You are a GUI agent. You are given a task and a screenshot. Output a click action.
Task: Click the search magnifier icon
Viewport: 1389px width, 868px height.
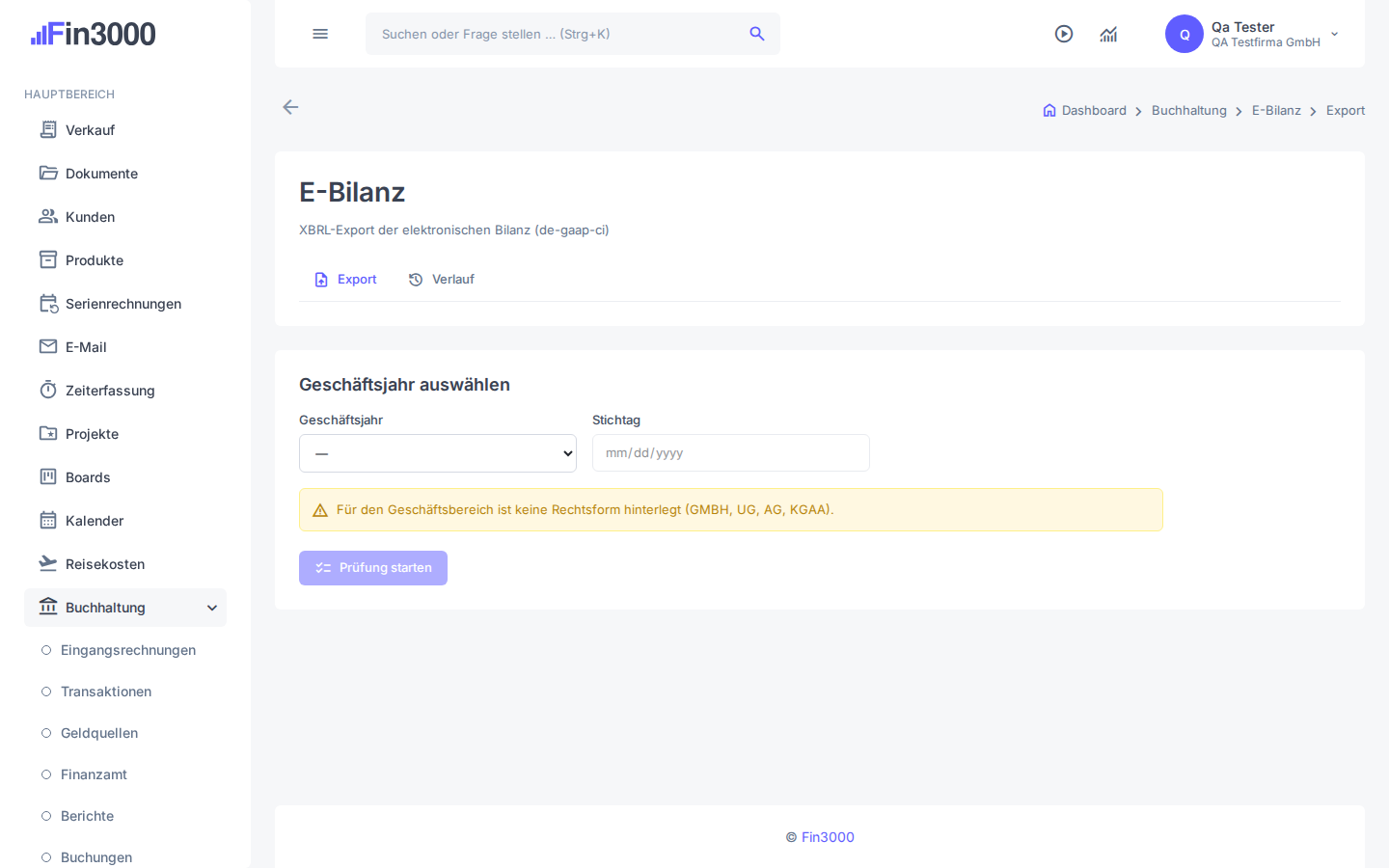click(x=757, y=34)
